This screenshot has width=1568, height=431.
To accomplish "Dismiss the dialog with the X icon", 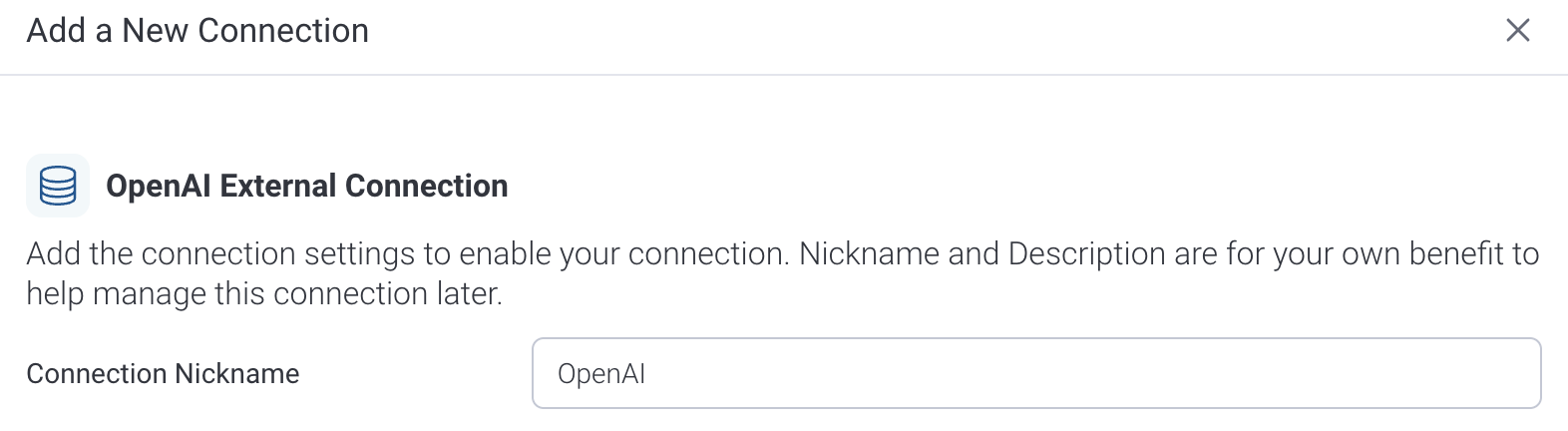I will (x=1517, y=31).
